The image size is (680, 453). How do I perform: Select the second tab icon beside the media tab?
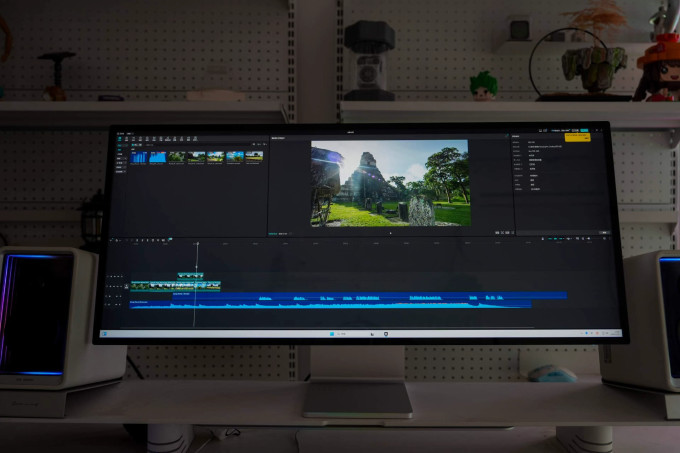click(127, 139)
